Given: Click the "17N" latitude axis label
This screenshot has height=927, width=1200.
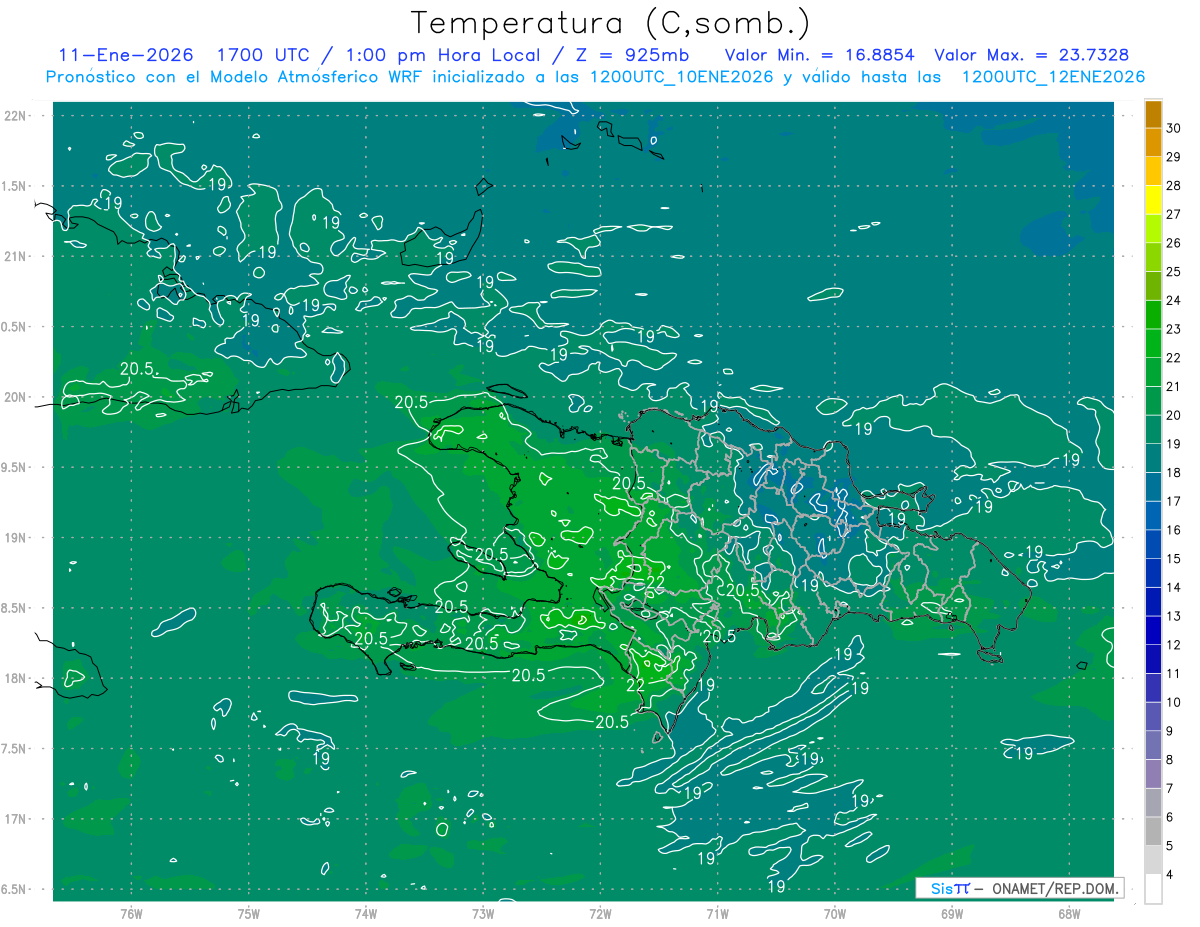Looking at the screenshot, I should [x=17, y=819].
